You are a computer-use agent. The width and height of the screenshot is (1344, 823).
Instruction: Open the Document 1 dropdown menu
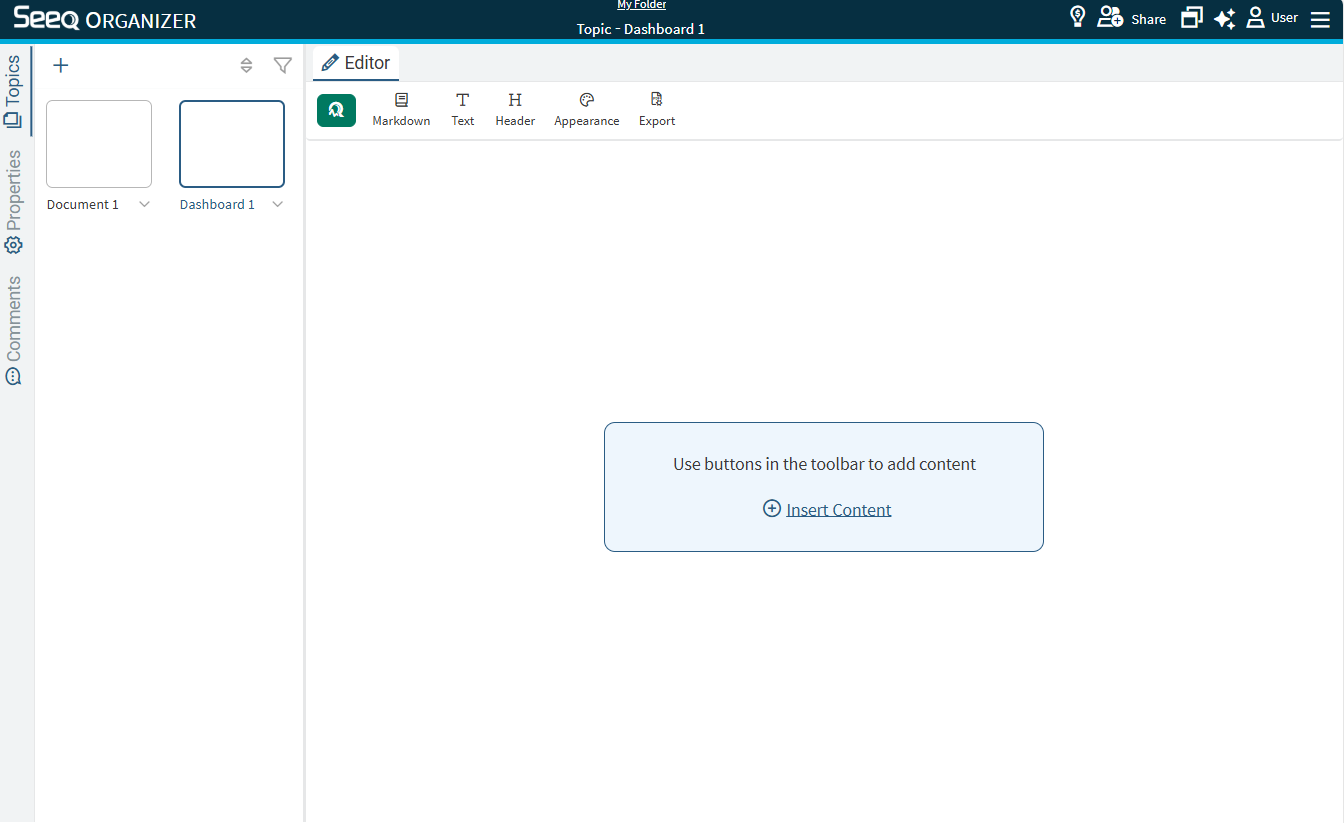pyautogui.click(x=144, y=204)
